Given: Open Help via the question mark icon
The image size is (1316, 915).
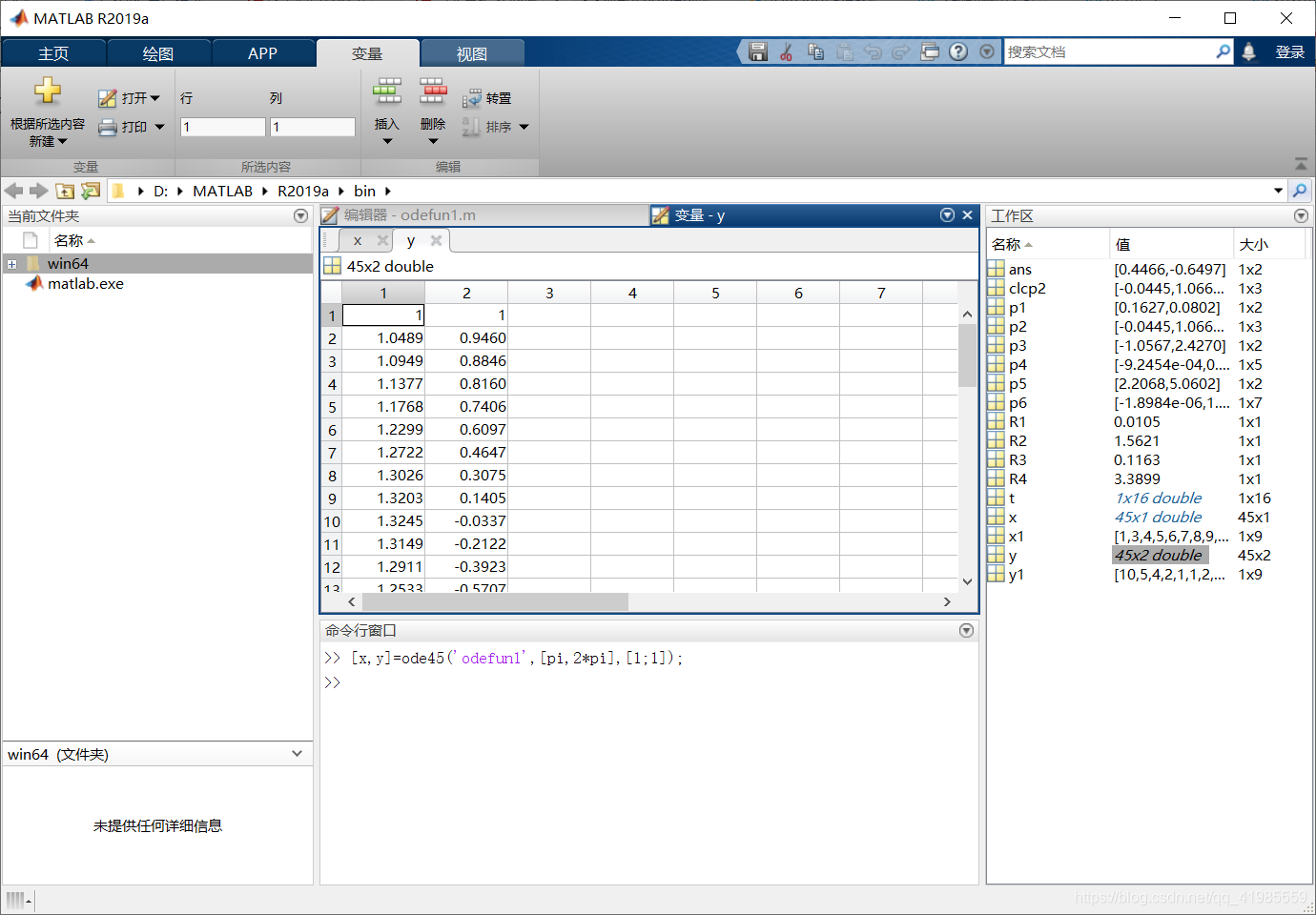Looking at the screenshot, I should (x=958, y=51).
